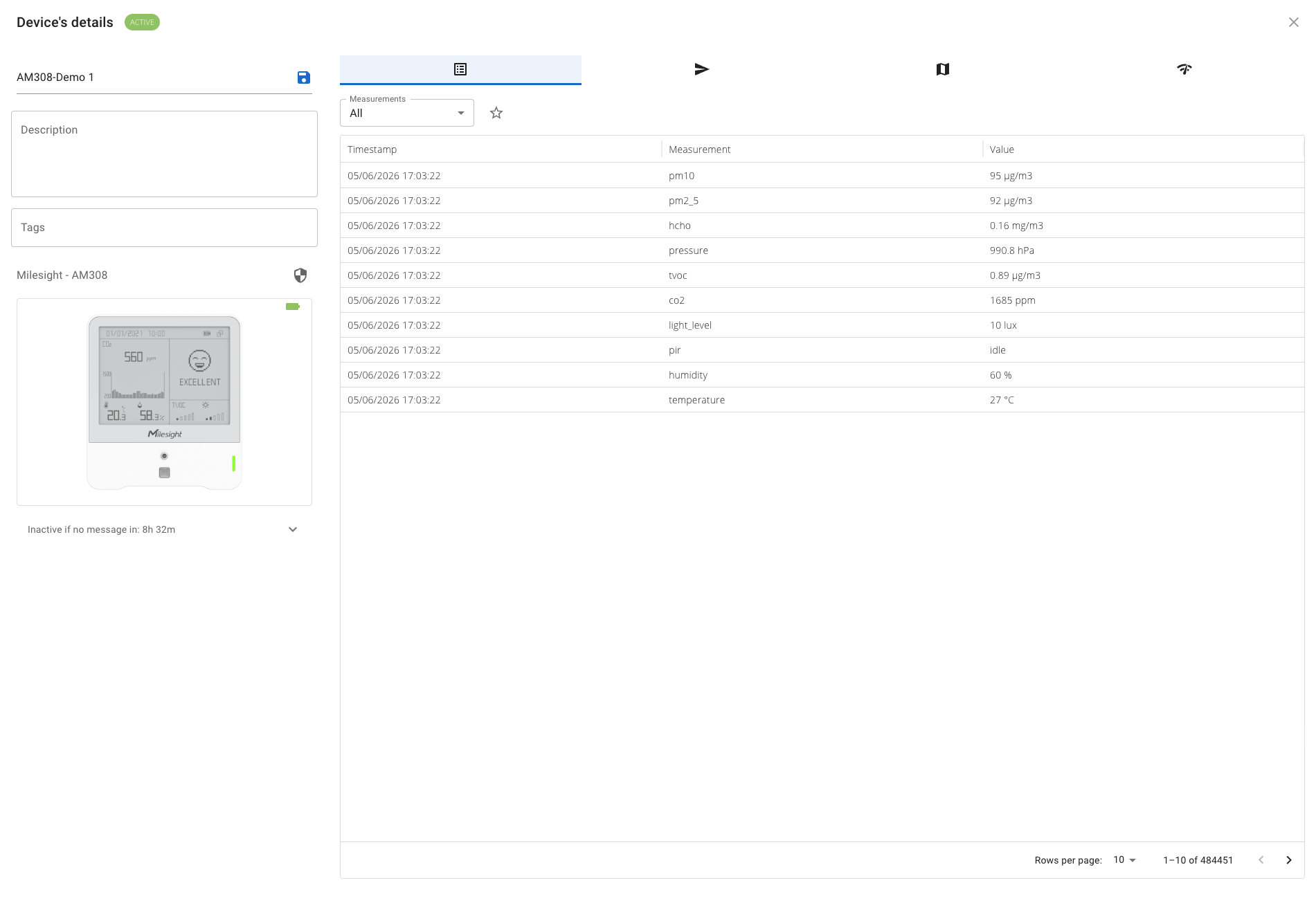Viewport: 1316px width, 903px height.
Task: Click the green battery indicator icon
Action: coord(293,307)
